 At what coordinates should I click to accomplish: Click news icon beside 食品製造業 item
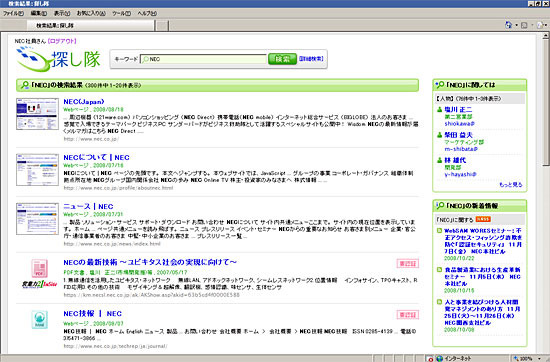[x=440, y=270]
